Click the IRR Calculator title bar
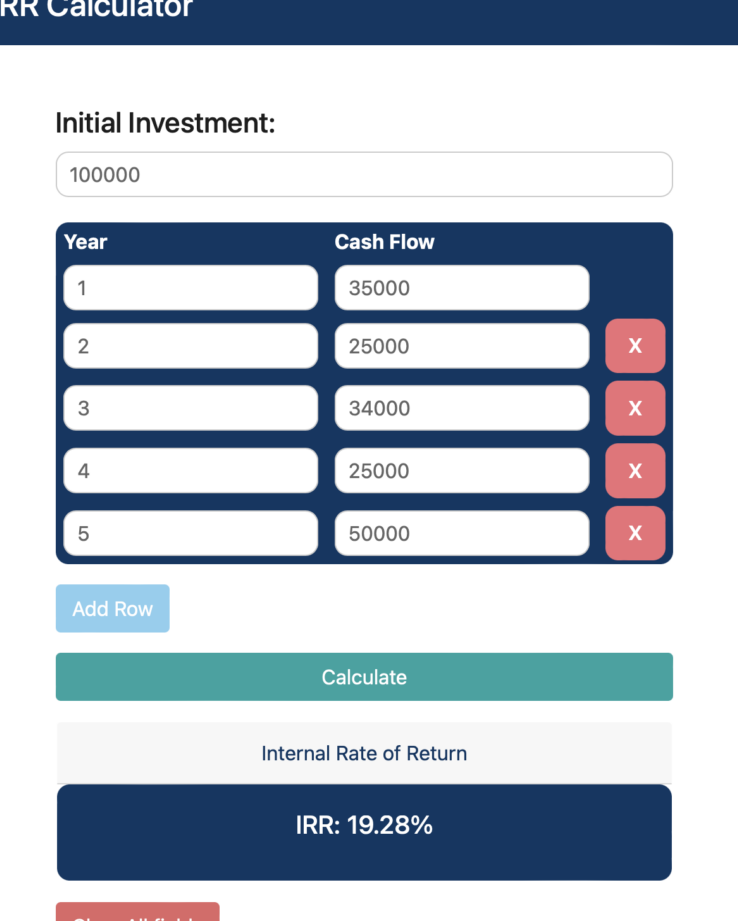 click(x=364, y=15)
